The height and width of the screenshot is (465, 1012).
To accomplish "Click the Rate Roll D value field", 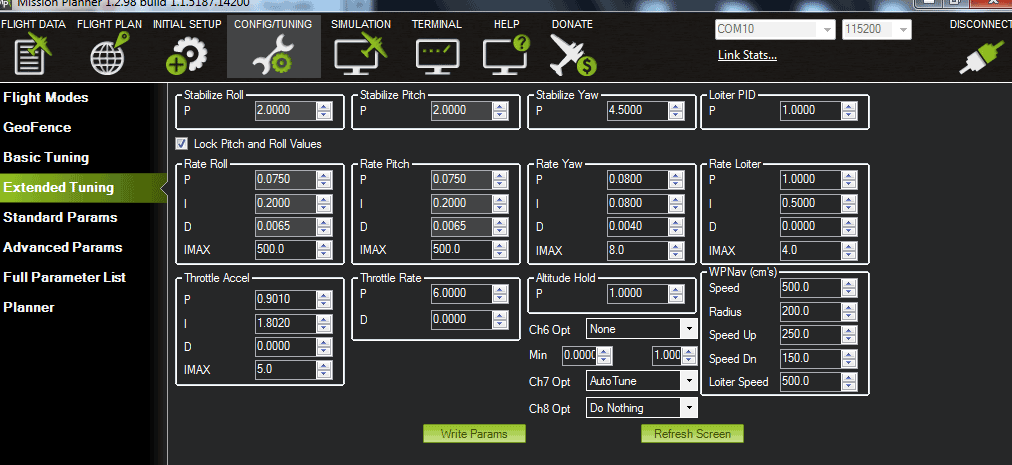I will (x=285, y=227).
